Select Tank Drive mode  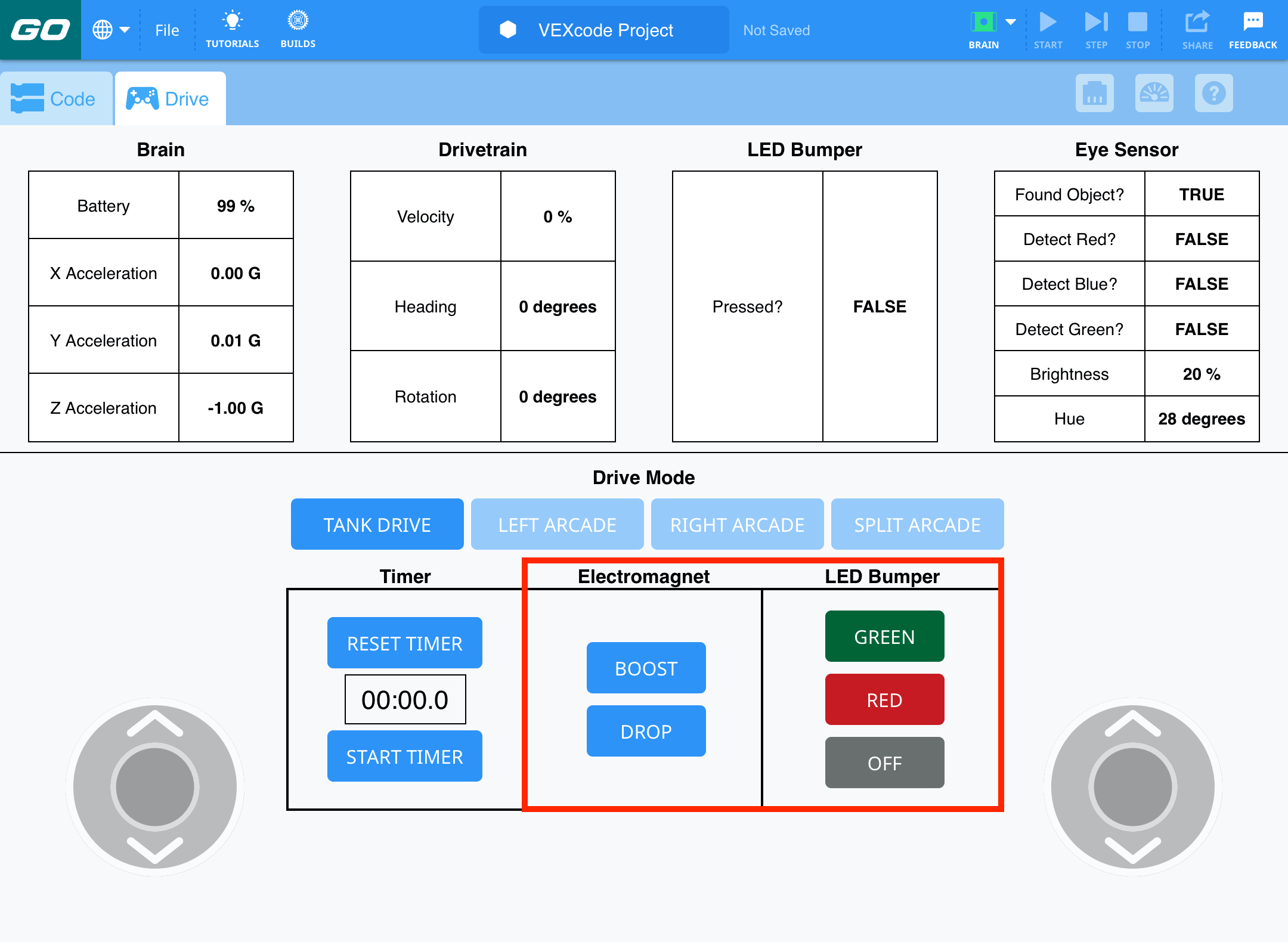coord(377,524)
